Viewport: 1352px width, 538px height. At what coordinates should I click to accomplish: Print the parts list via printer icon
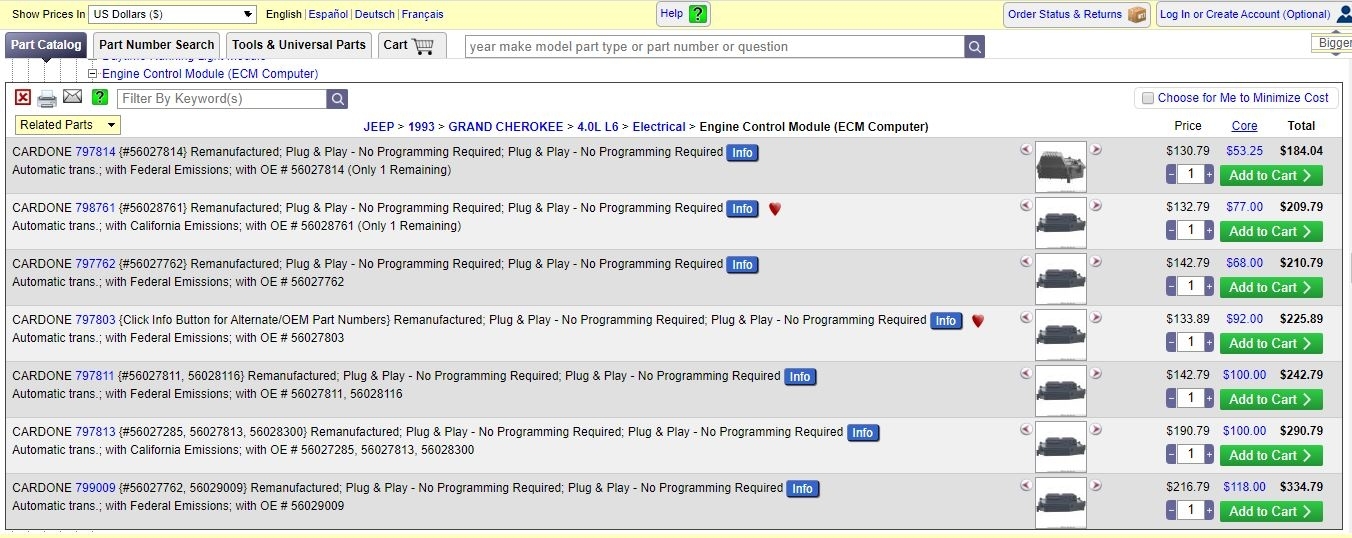point(47,98)
